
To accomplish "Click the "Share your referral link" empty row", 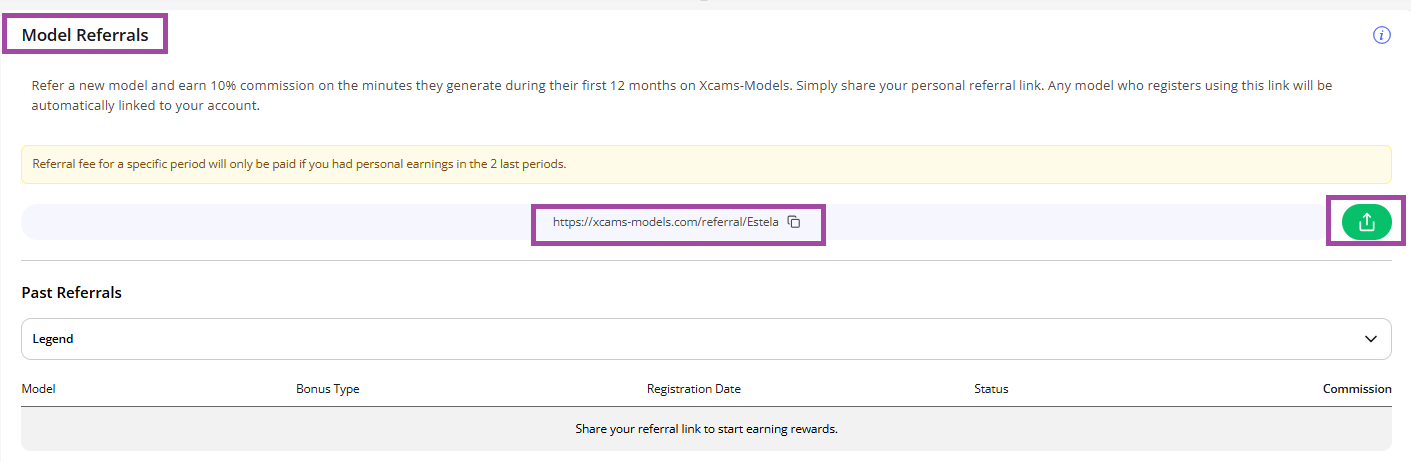I will coord(706,429).
